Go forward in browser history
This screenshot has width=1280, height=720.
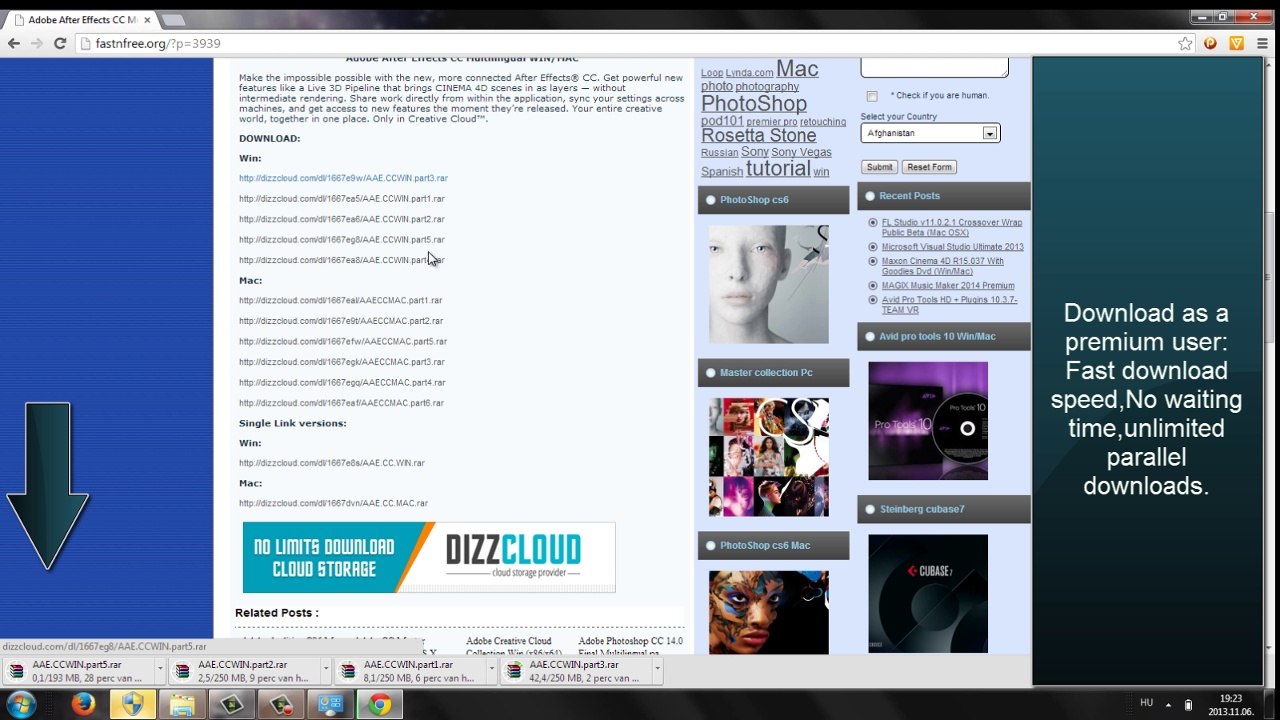pos(37,43)
